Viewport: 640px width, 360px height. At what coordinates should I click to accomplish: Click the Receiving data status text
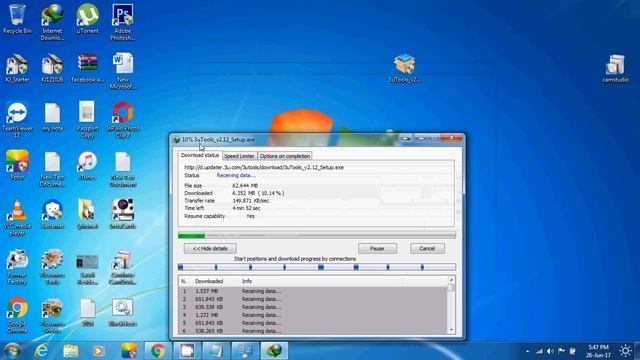point(236,176)
